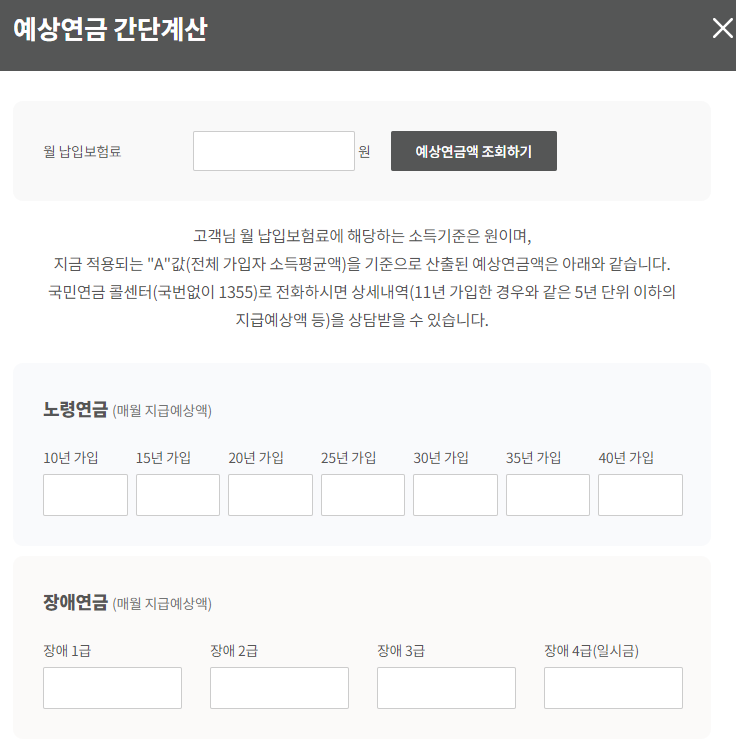This screenshot has height=742, width=736.
Task: Select the 15년 가입 pension field
Action: (x=177, y=495)
